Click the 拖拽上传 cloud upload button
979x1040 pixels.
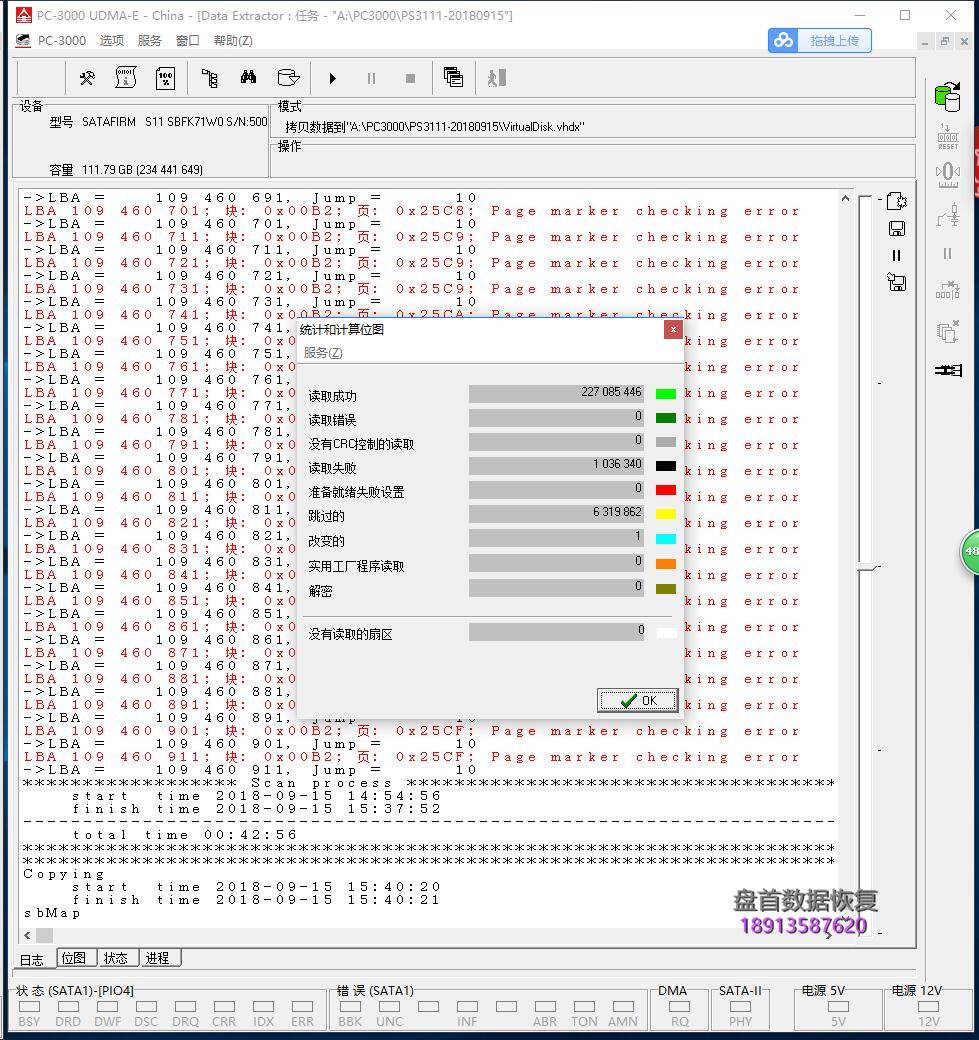820,40
